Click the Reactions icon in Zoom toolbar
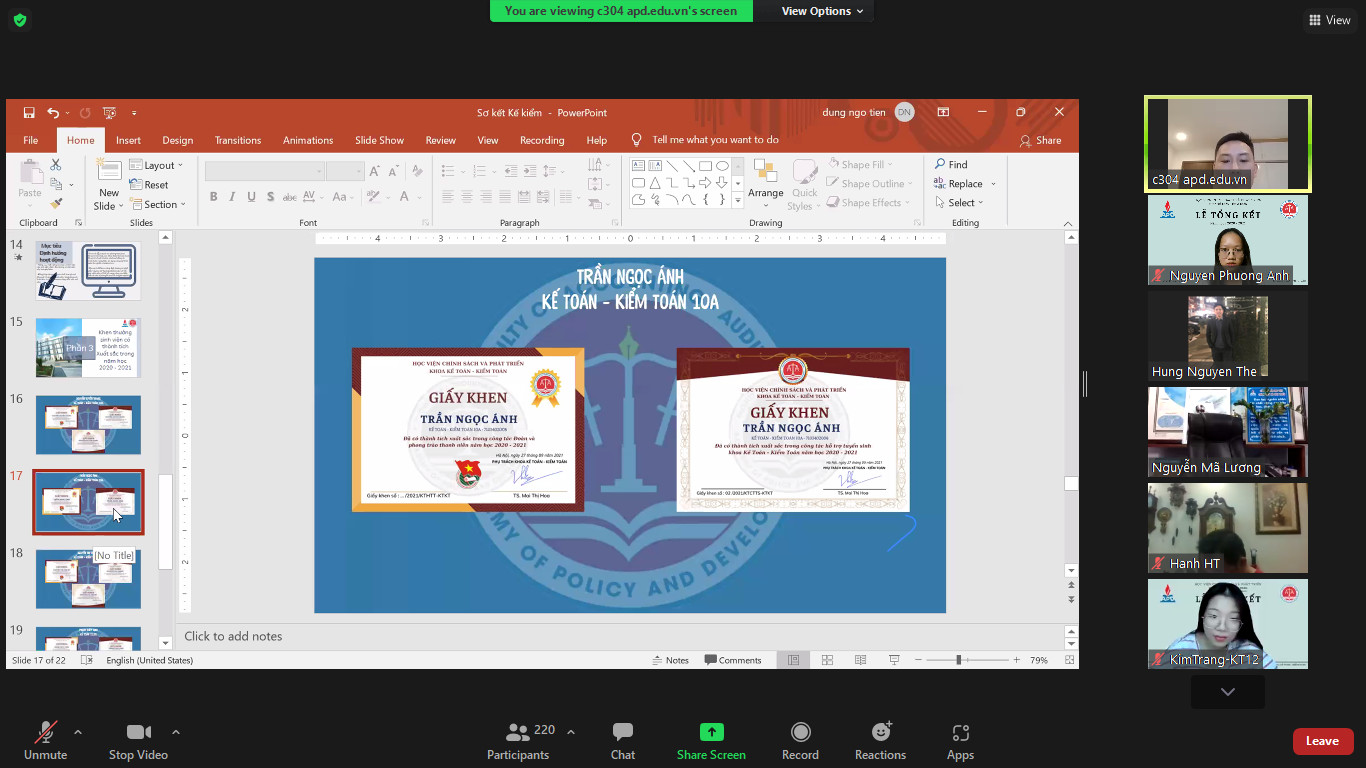1366x768 pixels. click(x=880, y=733)
